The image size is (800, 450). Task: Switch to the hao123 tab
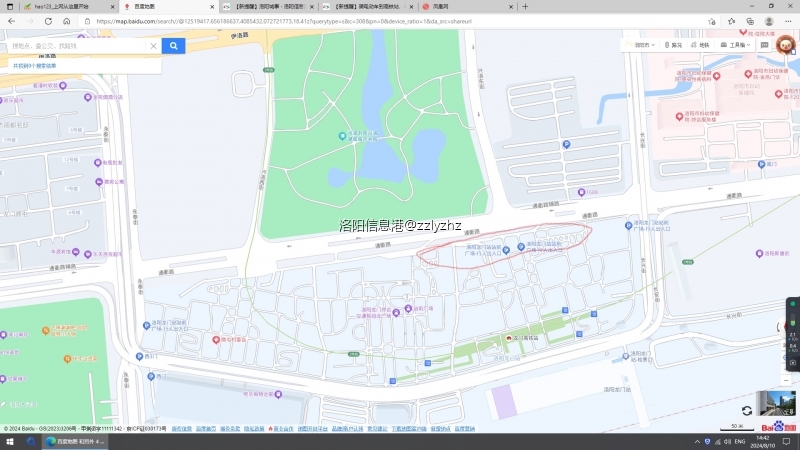tap(69, 7)
